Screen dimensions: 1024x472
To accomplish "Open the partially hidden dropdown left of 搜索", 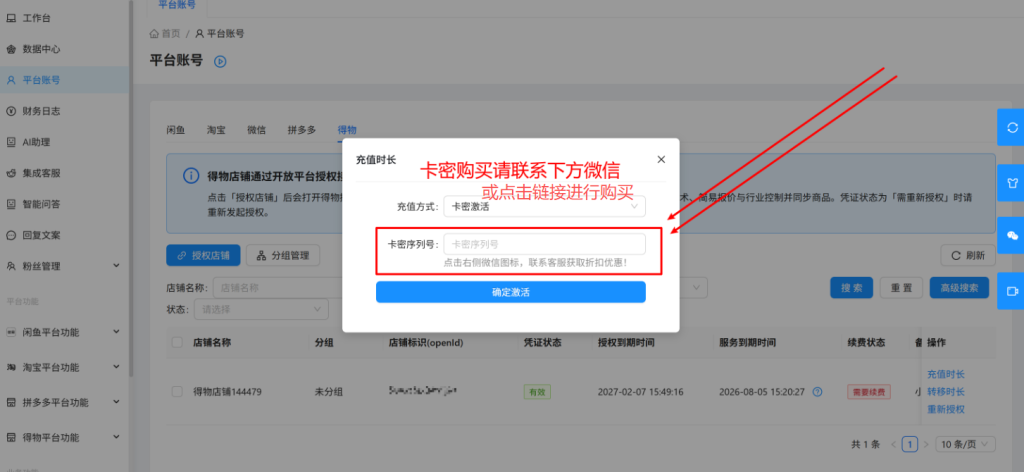I will [694, 287].
